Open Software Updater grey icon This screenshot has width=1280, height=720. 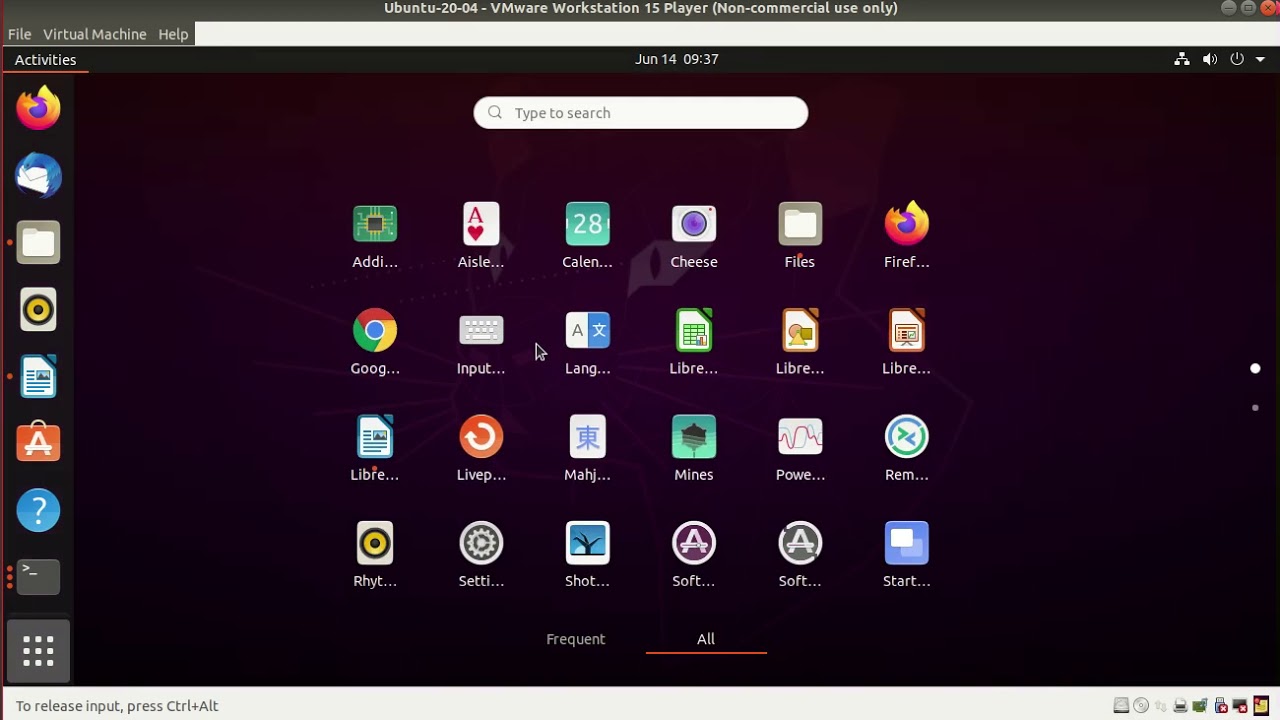click(x=800, y=555)
